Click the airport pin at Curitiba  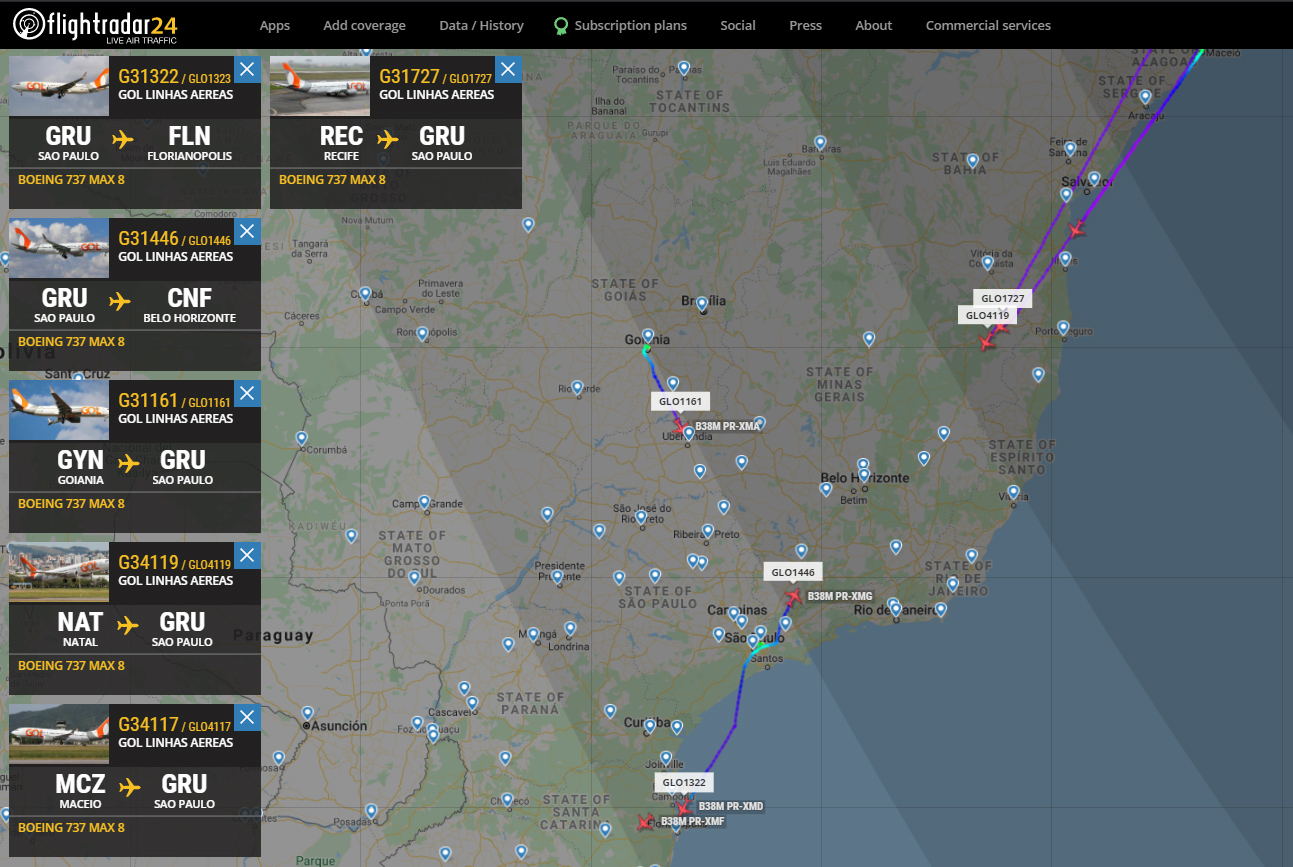651,724
